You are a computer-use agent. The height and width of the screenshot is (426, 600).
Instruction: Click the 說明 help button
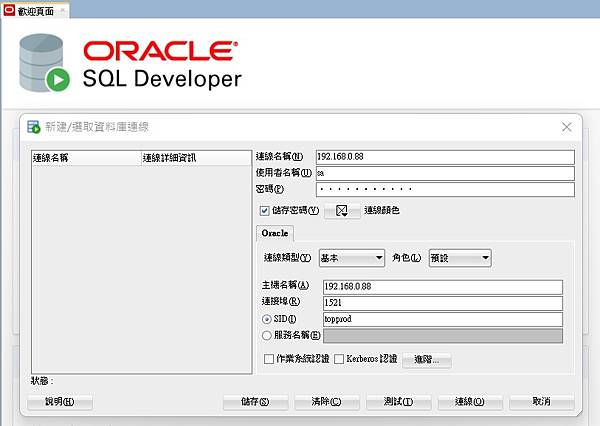[x=60, y=402]
